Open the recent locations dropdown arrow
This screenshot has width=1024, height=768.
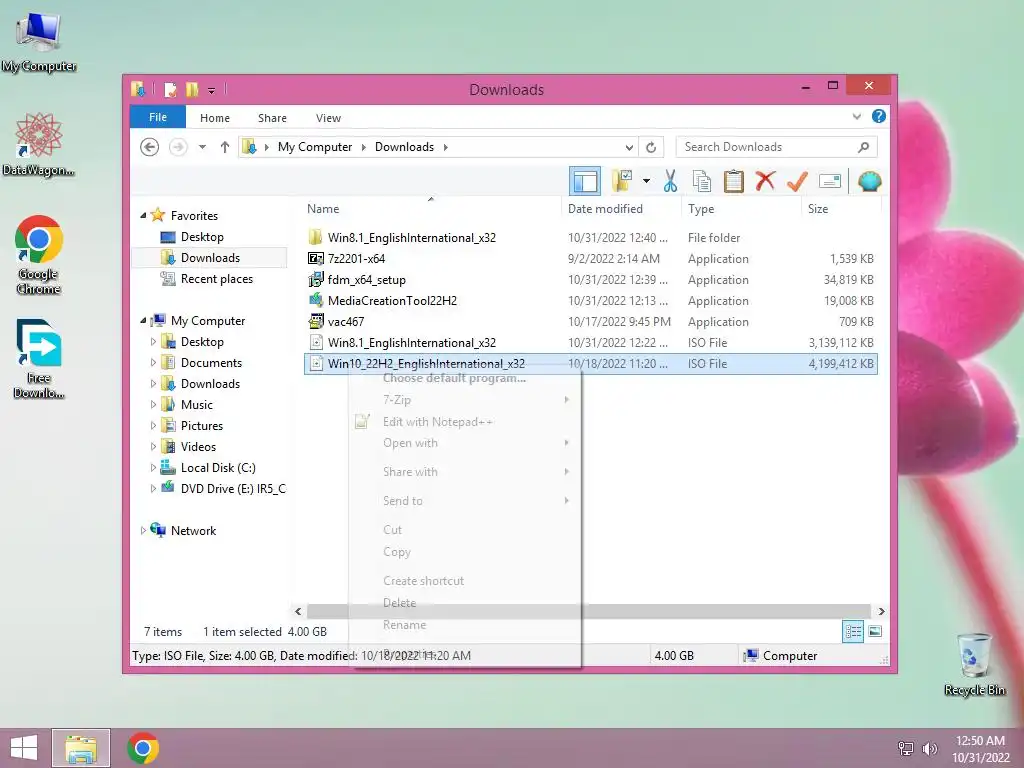click(202, 147)
